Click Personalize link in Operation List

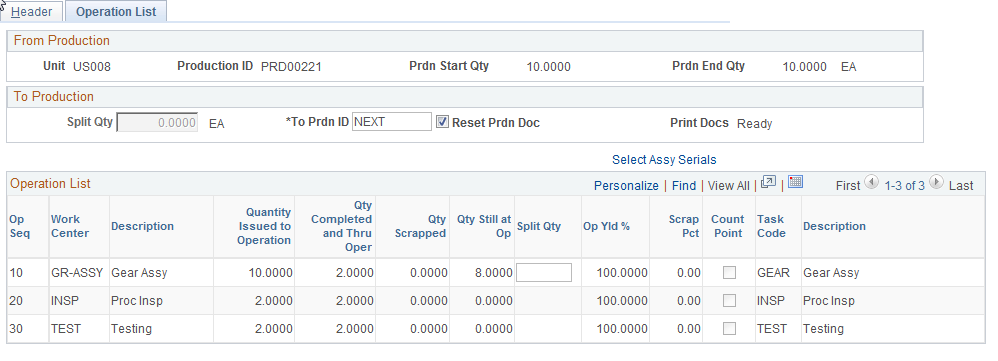tap(626, 185)
